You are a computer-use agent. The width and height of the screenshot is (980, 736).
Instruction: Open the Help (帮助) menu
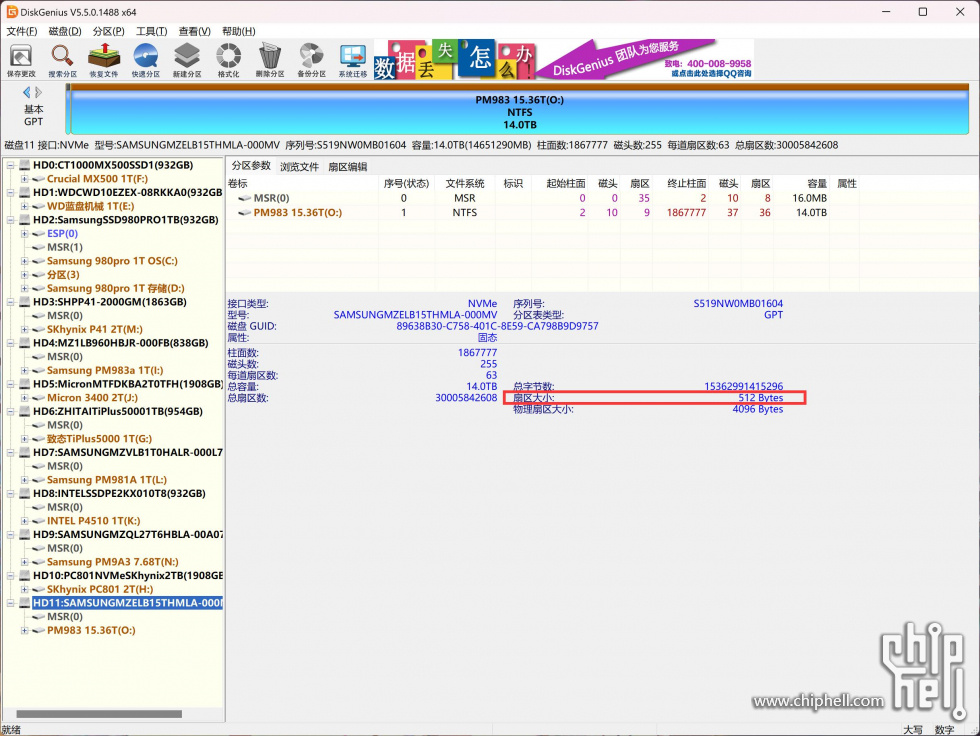click(238, 31)
